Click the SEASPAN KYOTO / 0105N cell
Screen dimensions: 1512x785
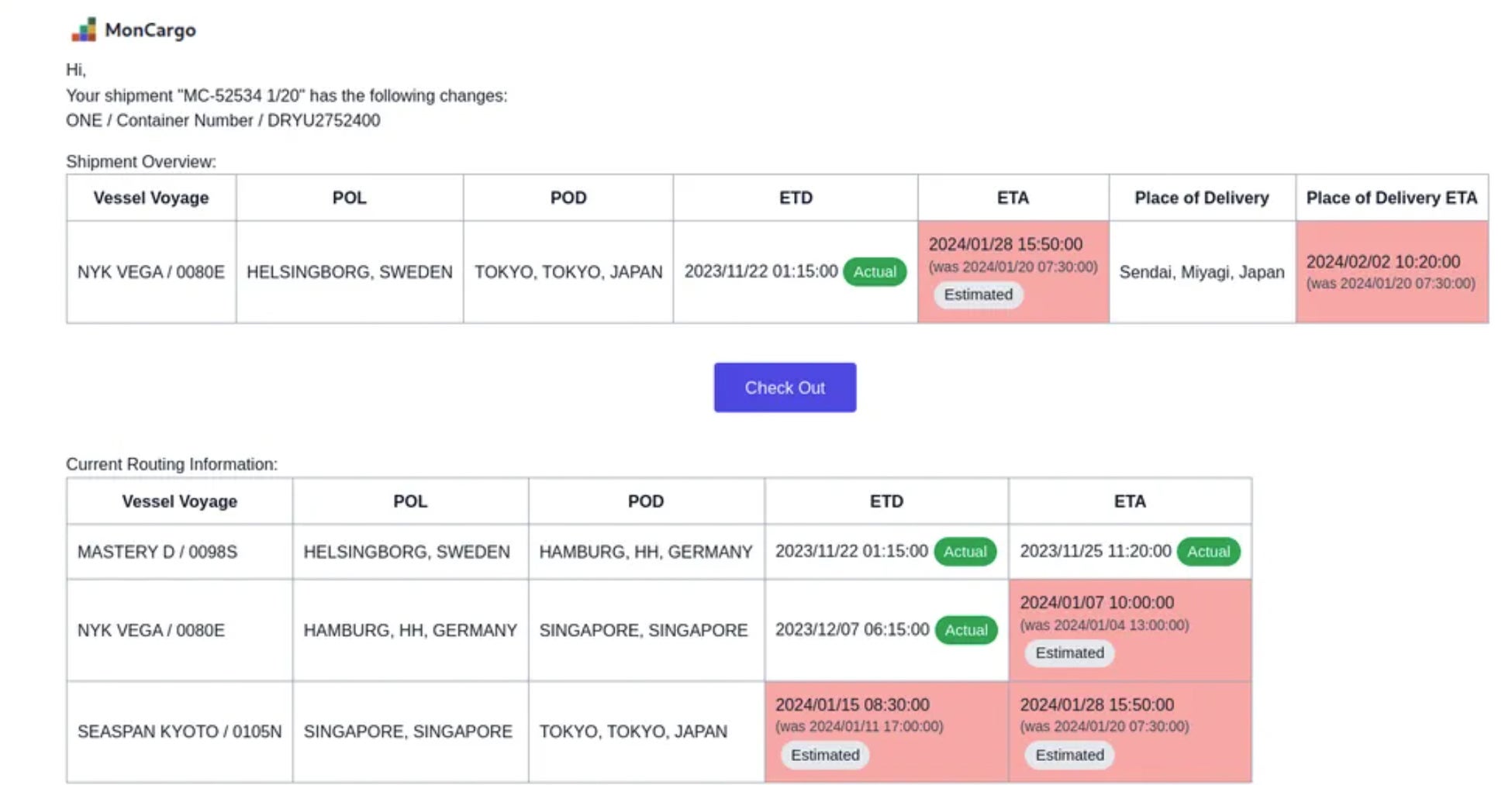(x=179, y=732)
